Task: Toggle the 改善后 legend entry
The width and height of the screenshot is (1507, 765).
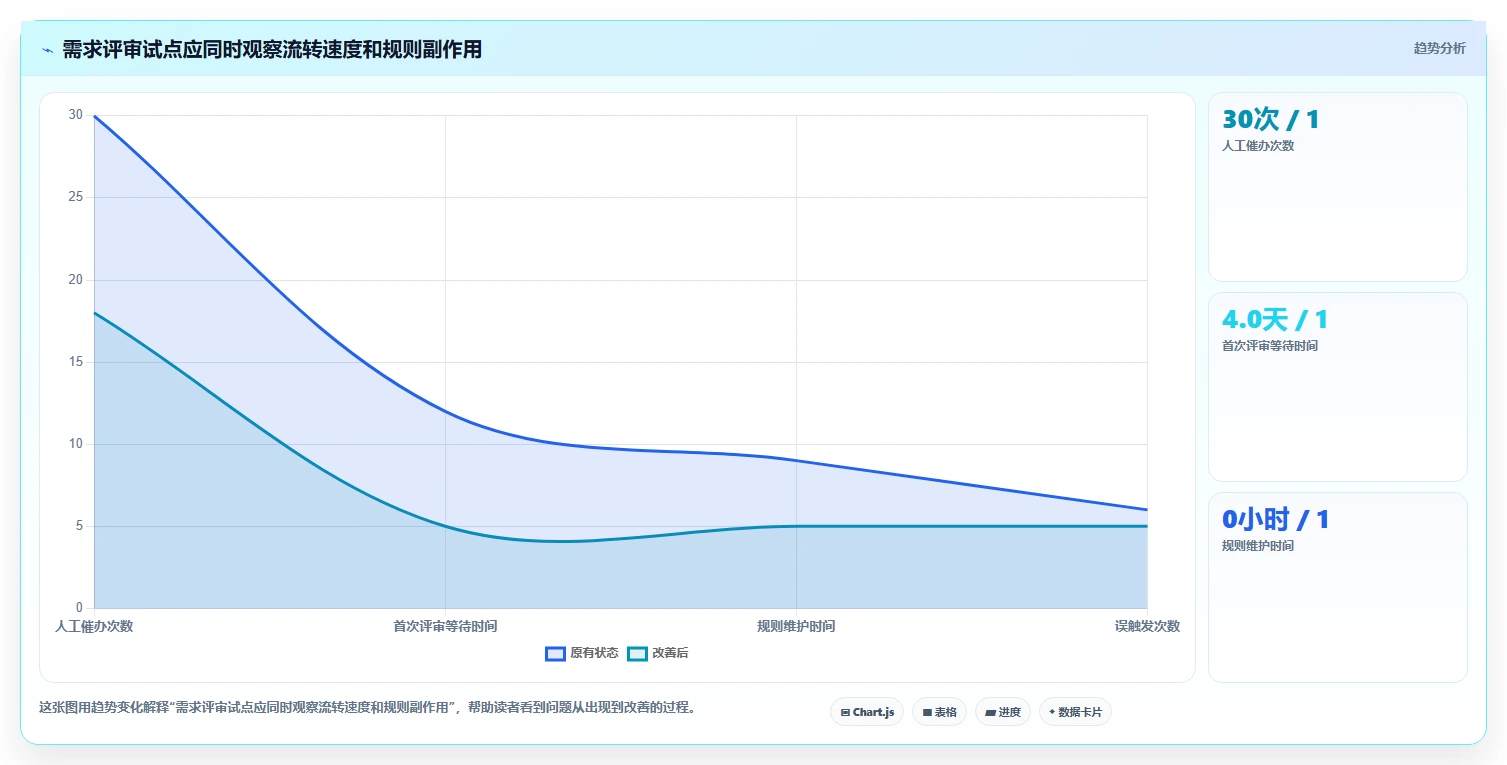Action: click(x=658, y=653)
